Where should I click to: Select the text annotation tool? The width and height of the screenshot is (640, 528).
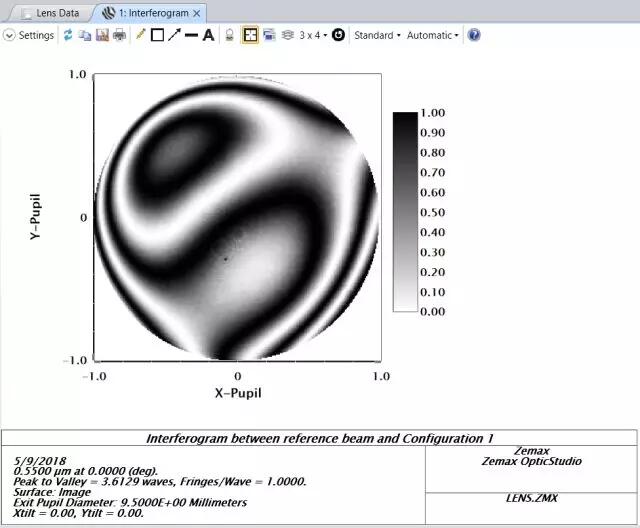[208, 35]
